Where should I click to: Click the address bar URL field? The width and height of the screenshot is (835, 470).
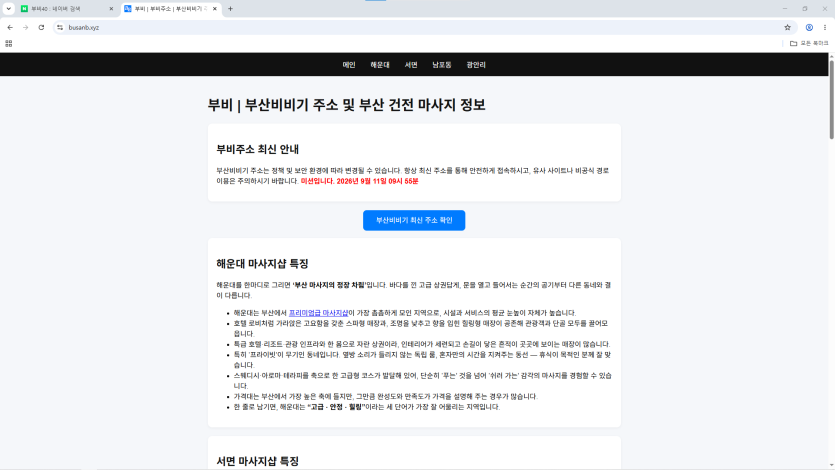(421, 28)
